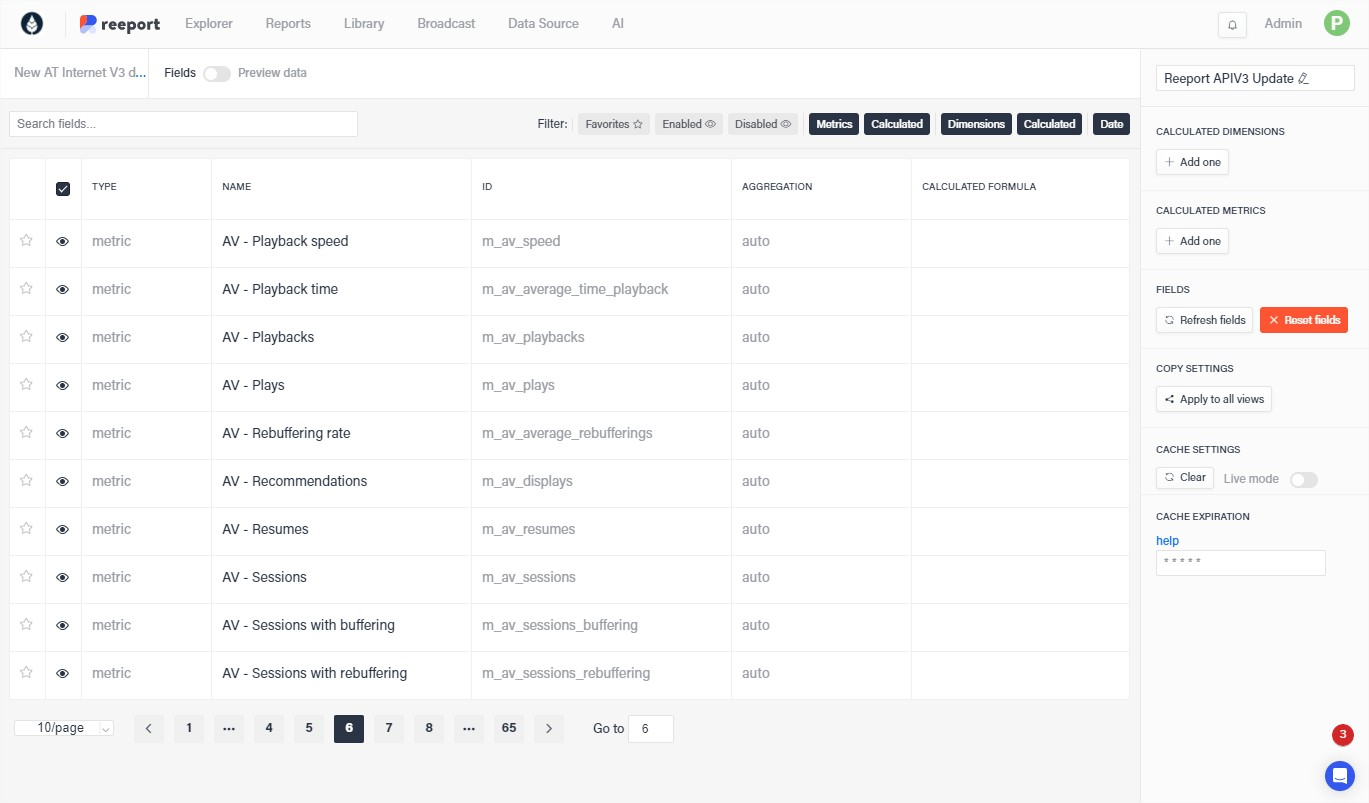Expand the Disabled filter option
Screen dimensions: 1369x803
pos(762,124)
